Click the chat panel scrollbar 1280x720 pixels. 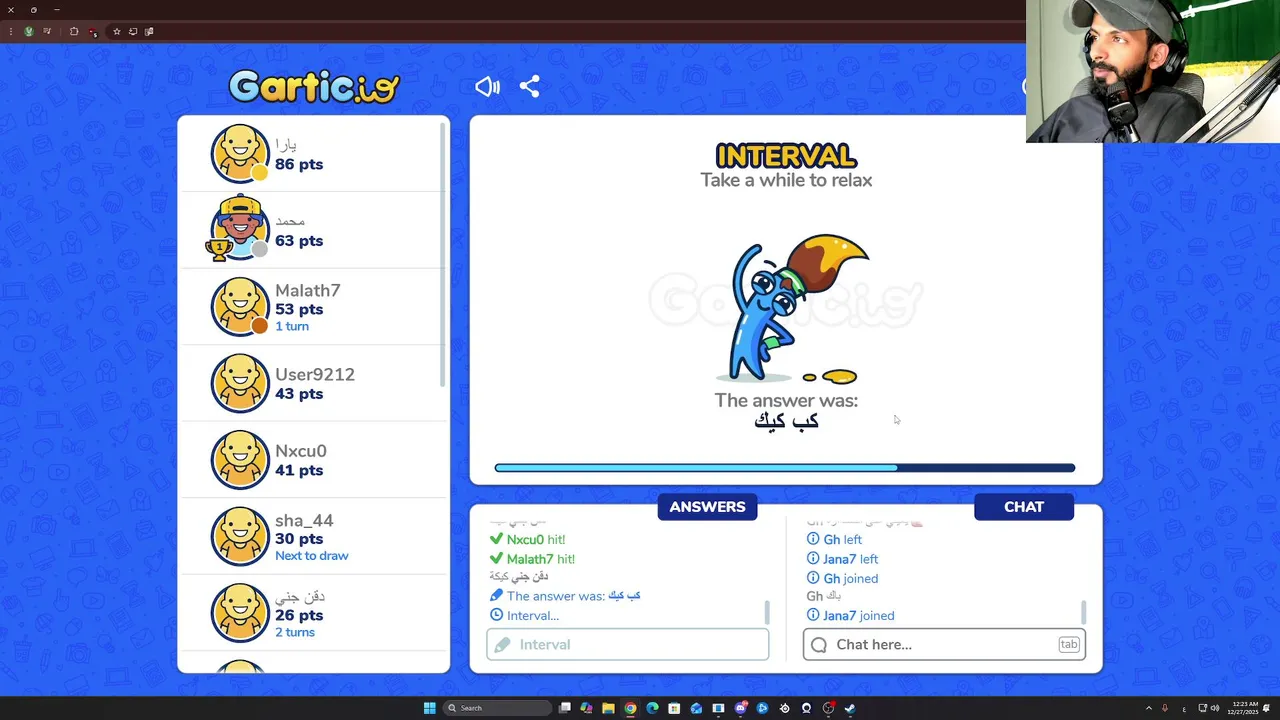coord(1083,611)
